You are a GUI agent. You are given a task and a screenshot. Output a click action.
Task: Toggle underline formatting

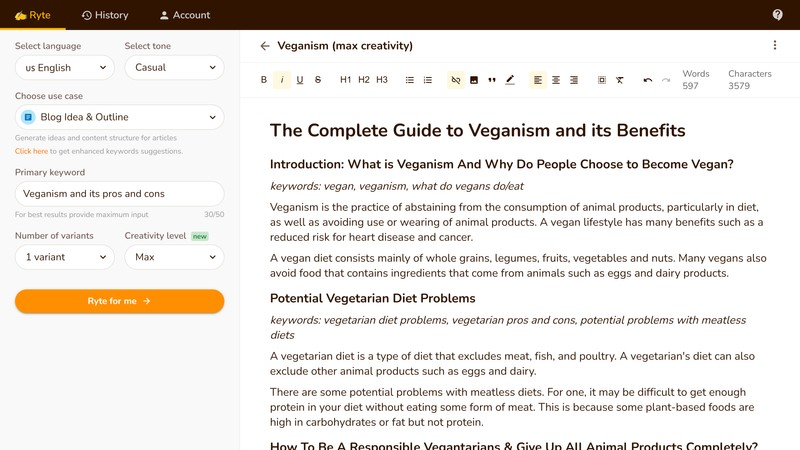coord(300,80)
